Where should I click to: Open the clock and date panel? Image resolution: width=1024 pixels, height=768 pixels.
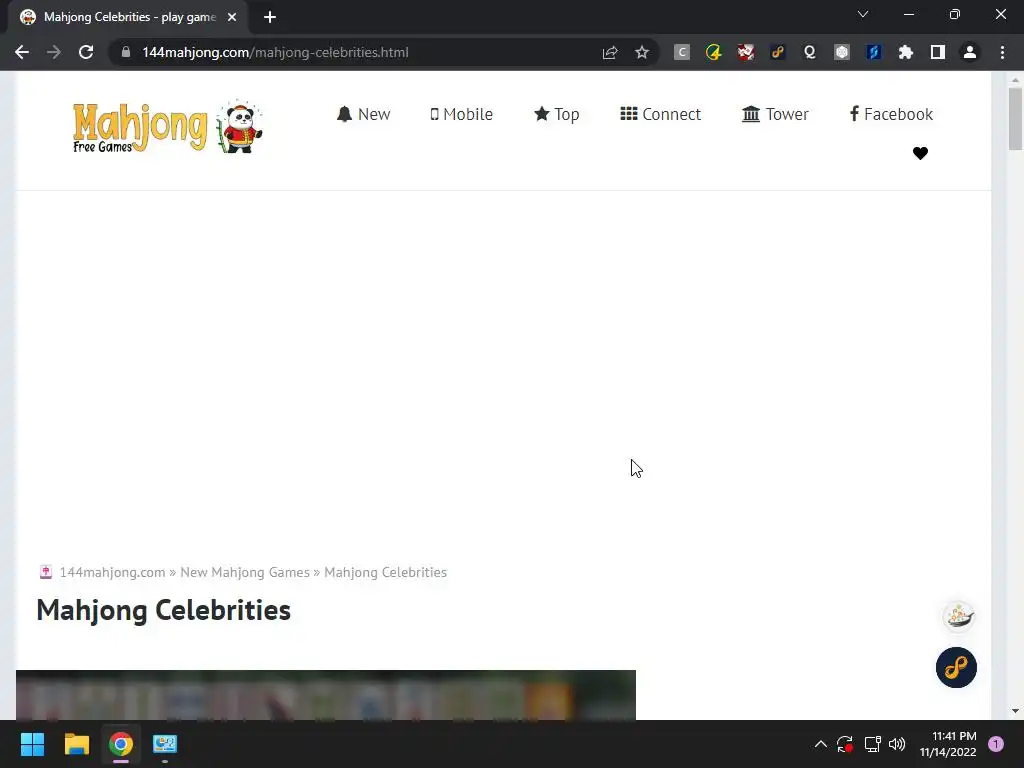pos(948,744)
